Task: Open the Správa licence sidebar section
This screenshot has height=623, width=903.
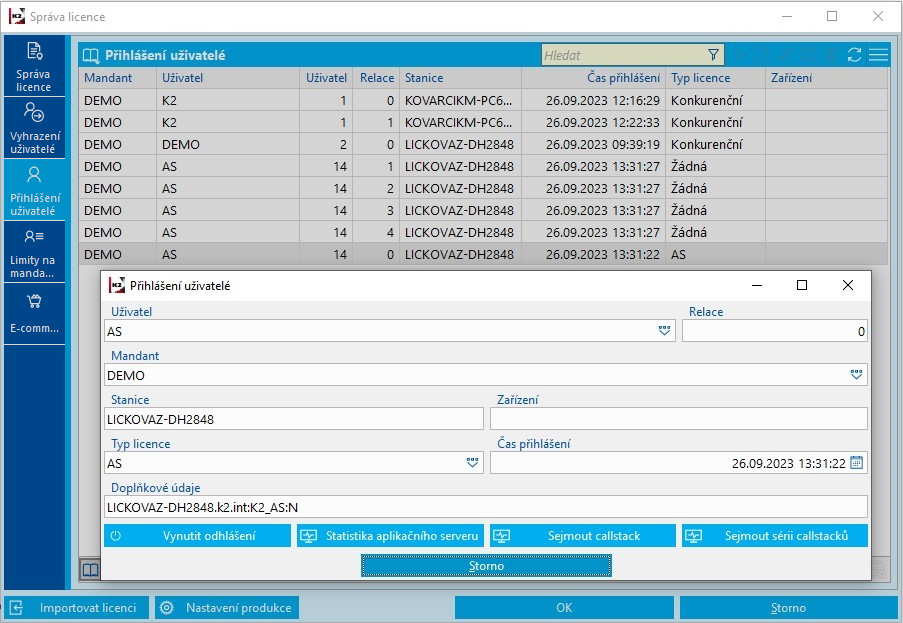Action: click(34, 66)
